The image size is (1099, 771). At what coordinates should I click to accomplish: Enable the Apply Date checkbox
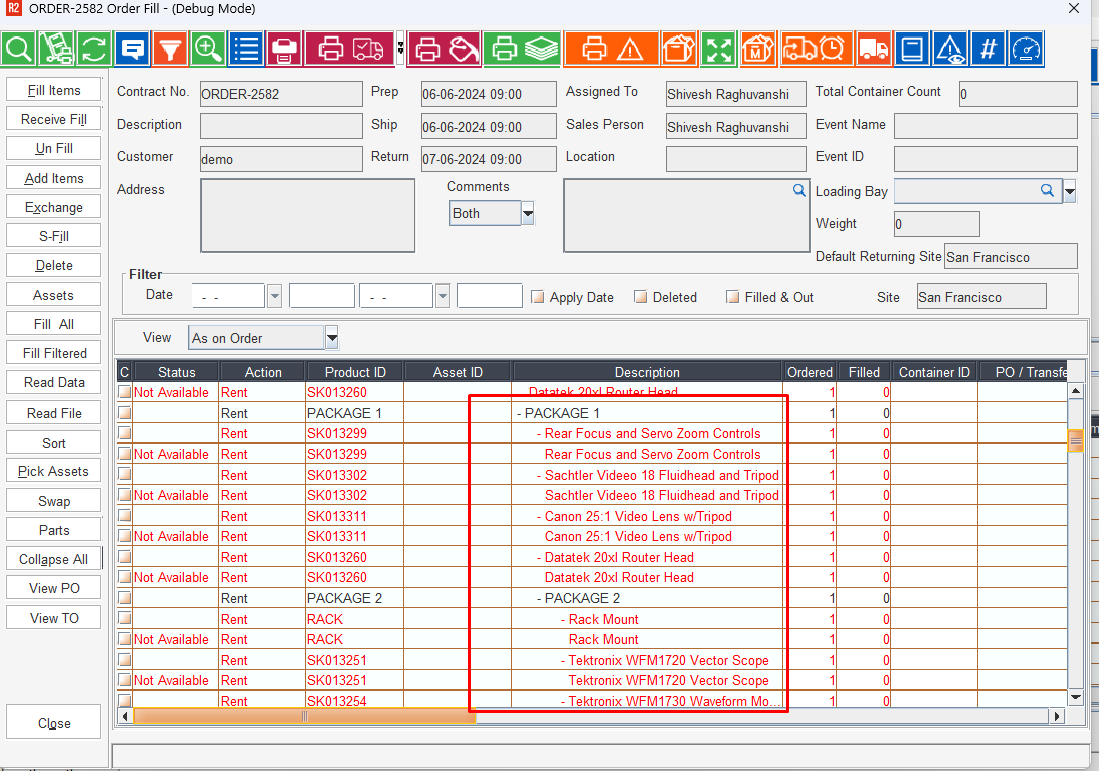[x=538, y=297]
